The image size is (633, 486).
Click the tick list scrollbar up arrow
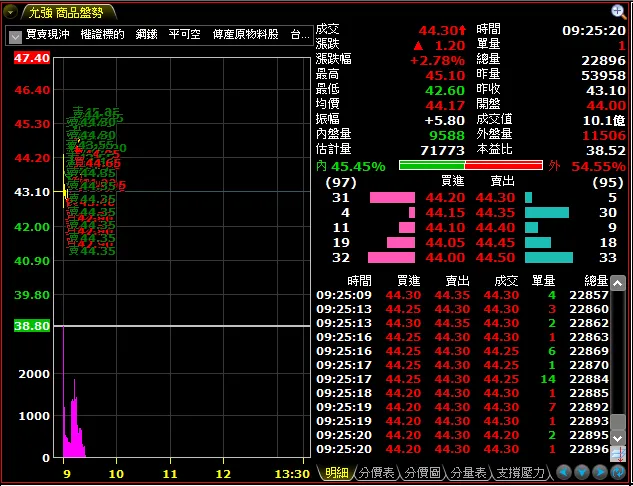click(618, 283)
